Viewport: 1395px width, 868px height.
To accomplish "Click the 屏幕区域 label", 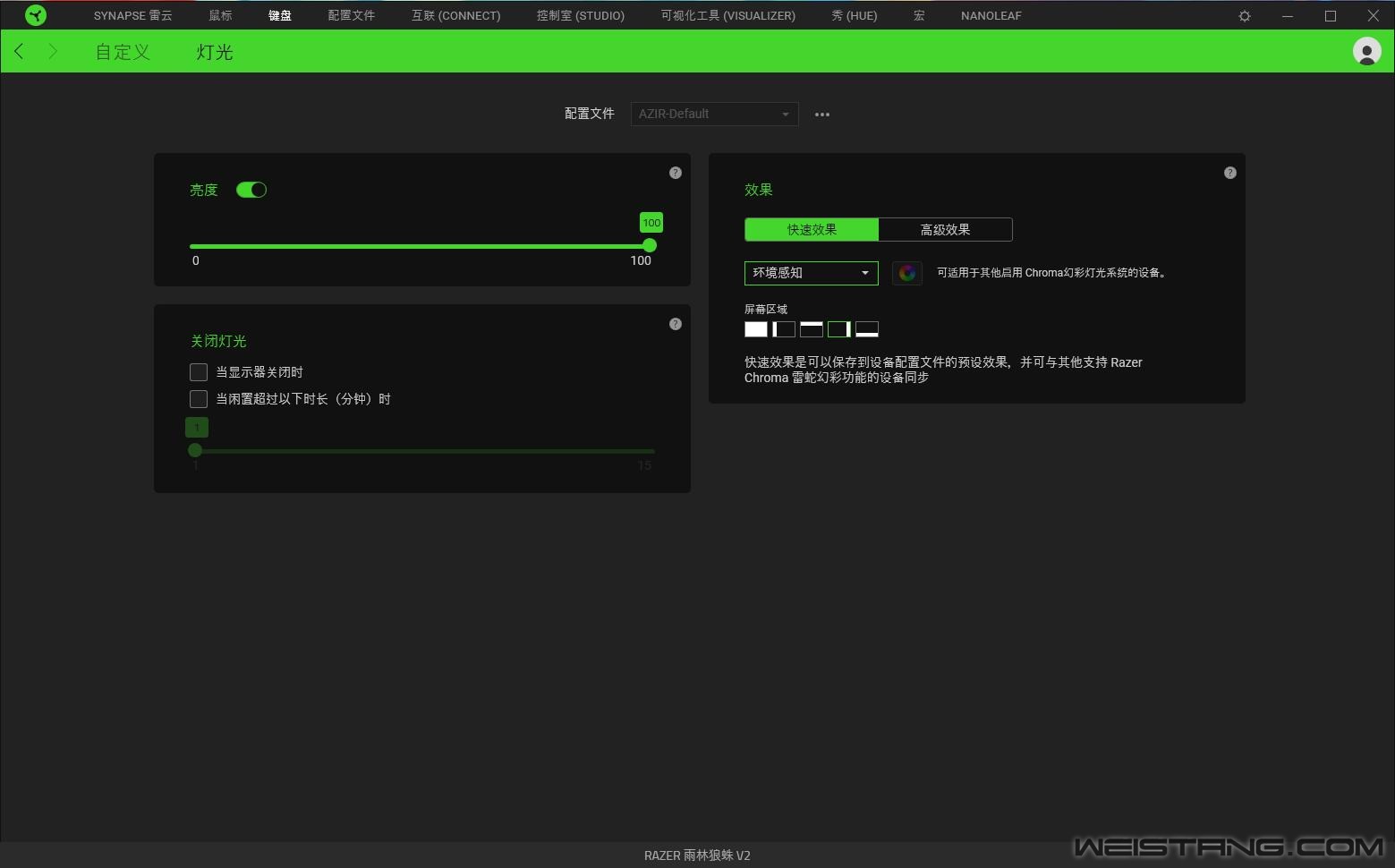I will [x=766, y=309].
